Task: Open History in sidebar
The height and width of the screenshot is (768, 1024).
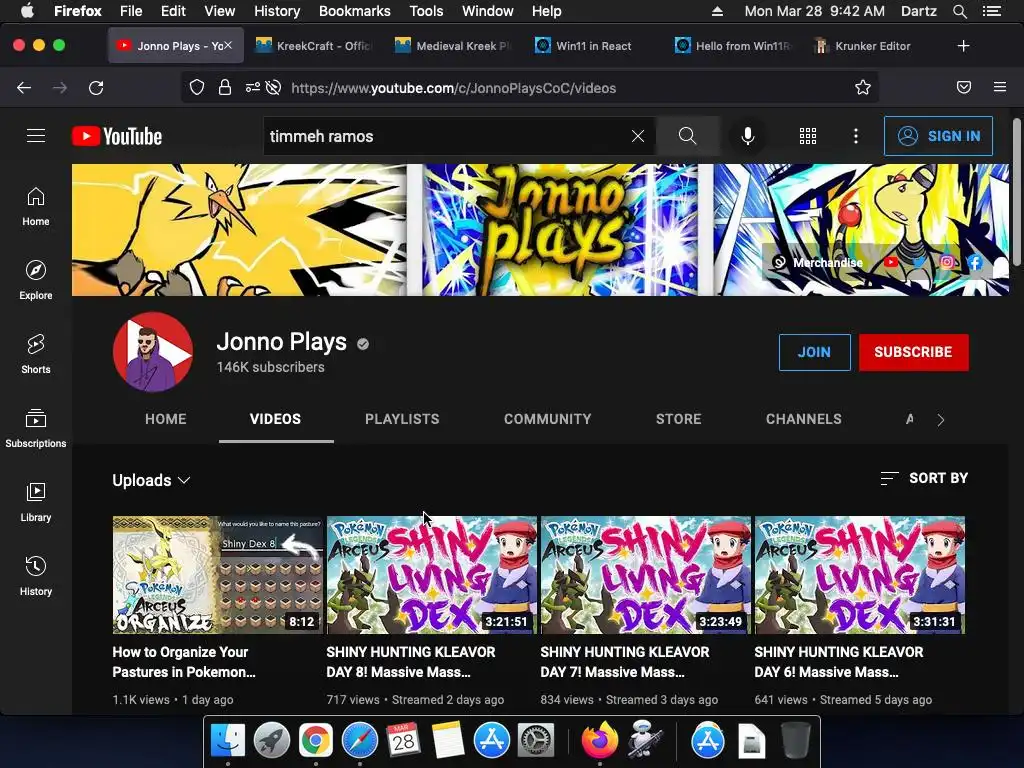Action: [x=36, y=575]
